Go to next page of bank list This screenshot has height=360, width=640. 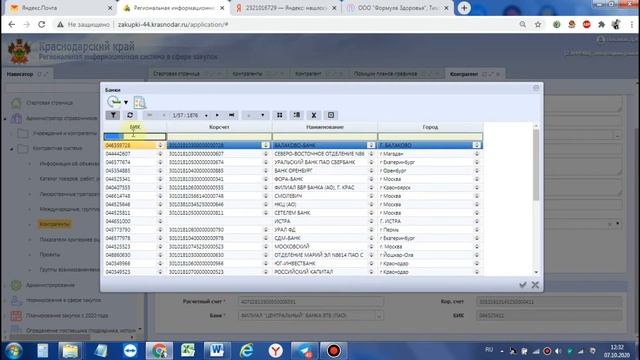click(217, 115)
